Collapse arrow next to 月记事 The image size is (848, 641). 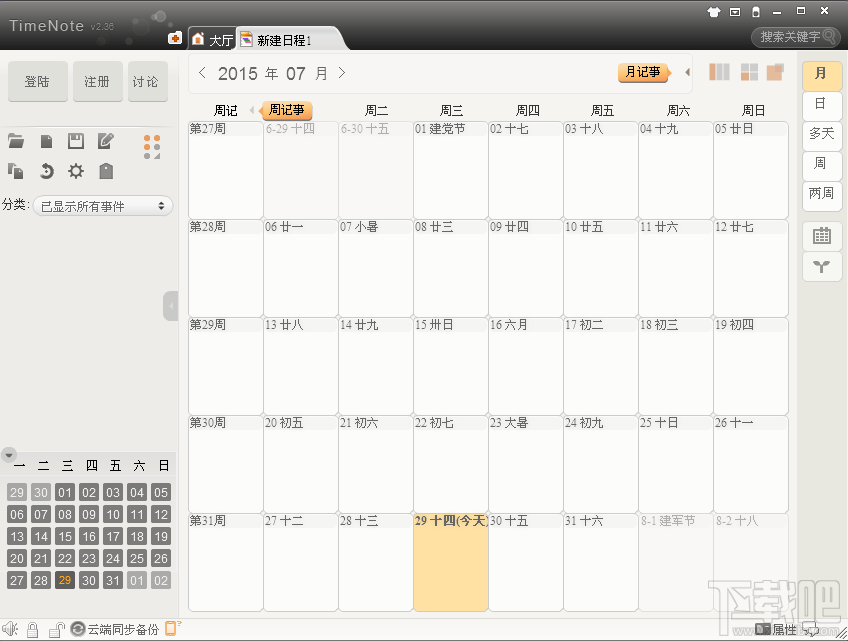pyautogui.click(x=687, y=72)
